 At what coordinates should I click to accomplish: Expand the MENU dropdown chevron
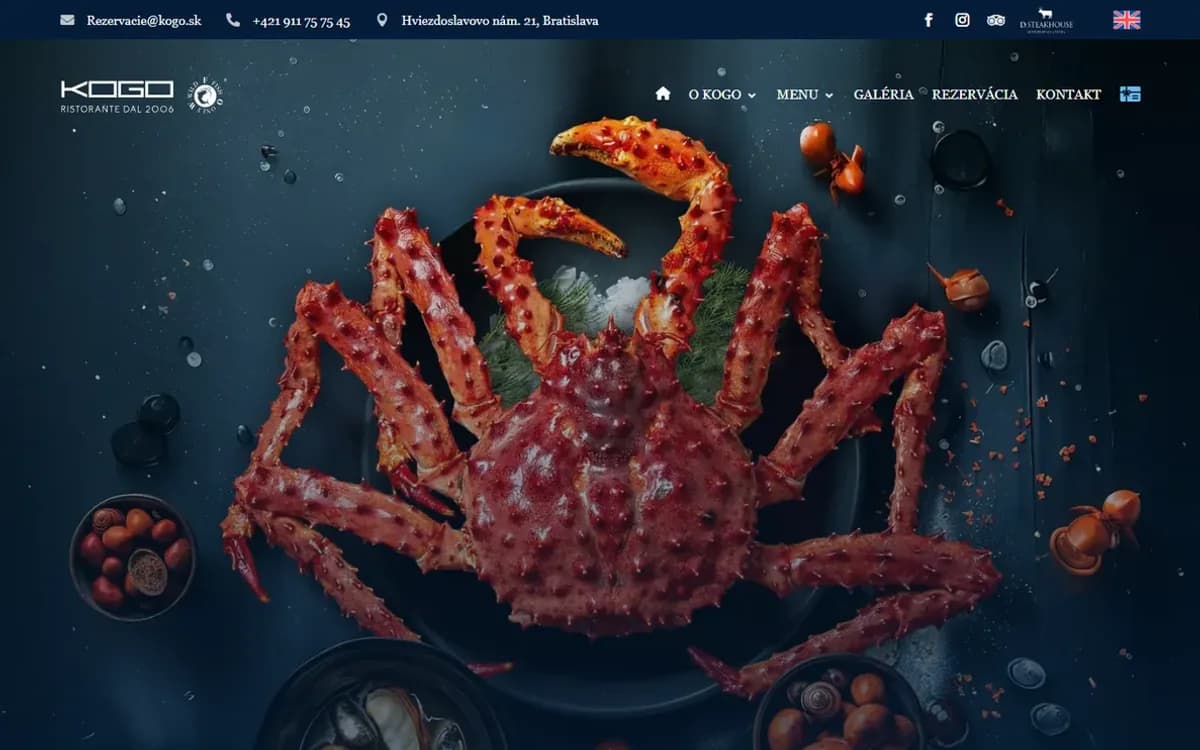pos(829,95)
